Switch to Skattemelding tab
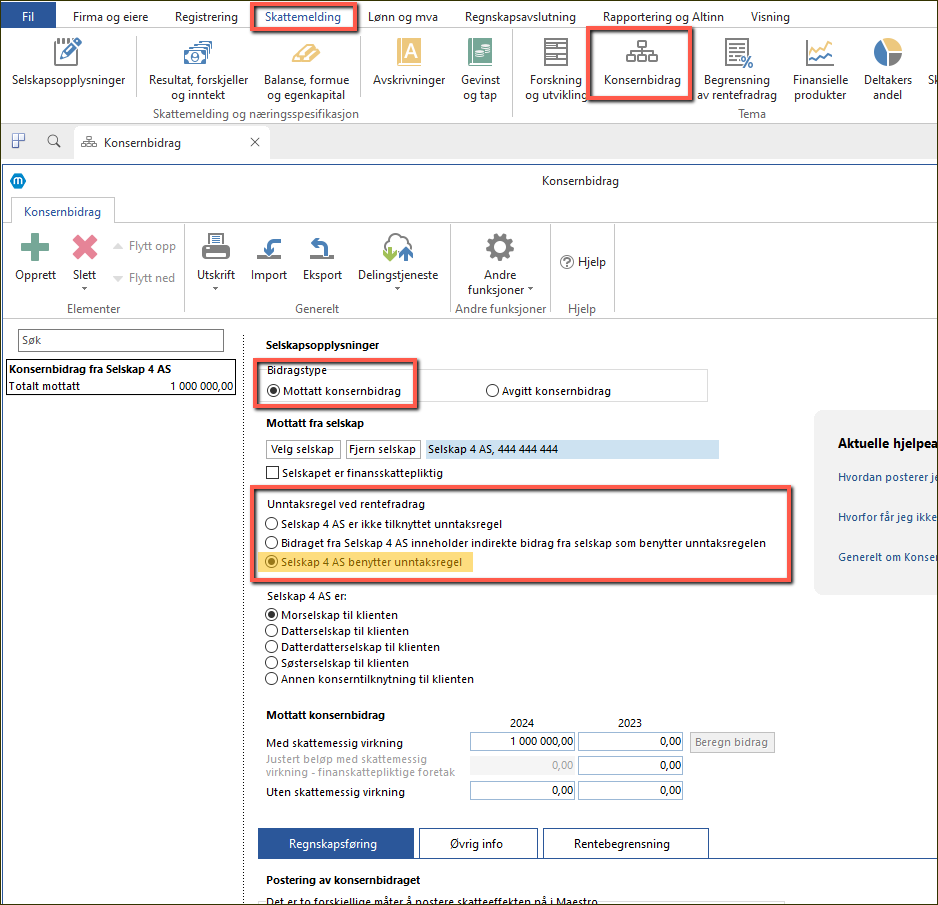 [x=303, y=17]
